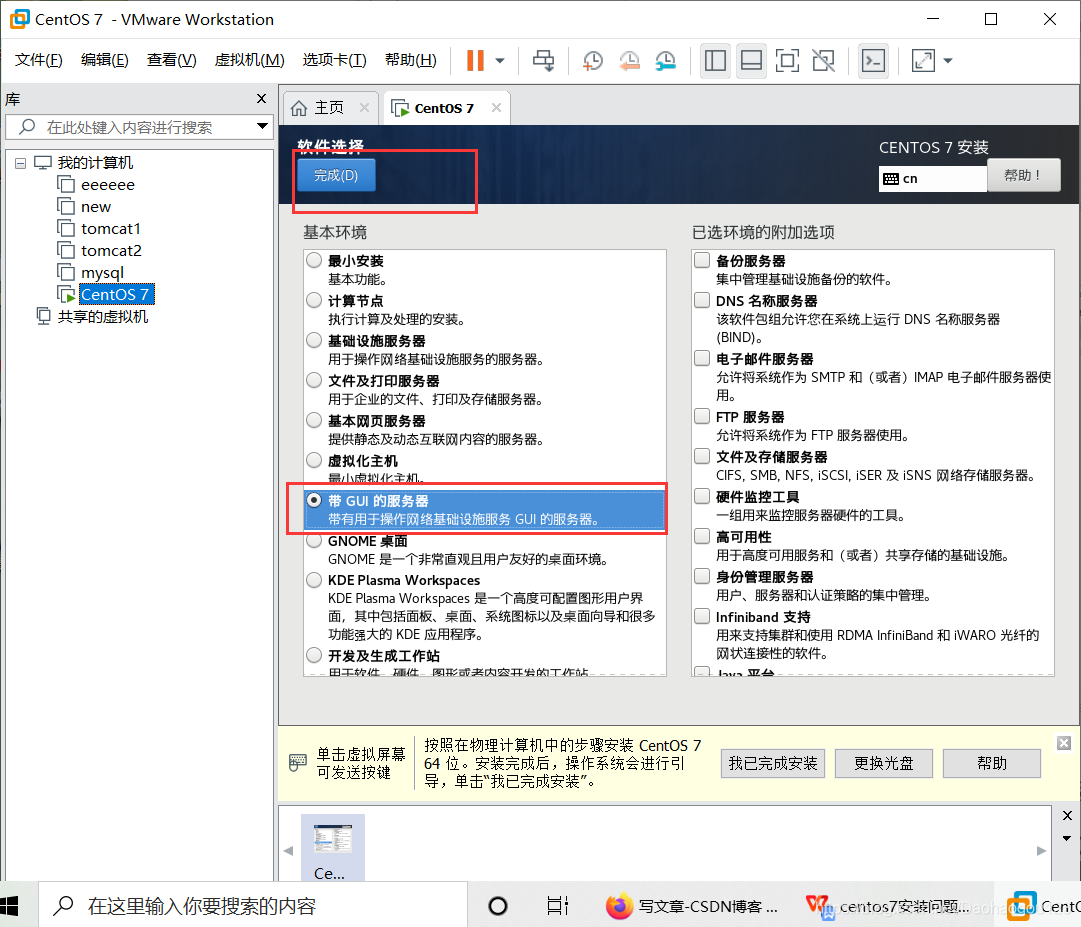Select the new virtual machine

point(96,207)
